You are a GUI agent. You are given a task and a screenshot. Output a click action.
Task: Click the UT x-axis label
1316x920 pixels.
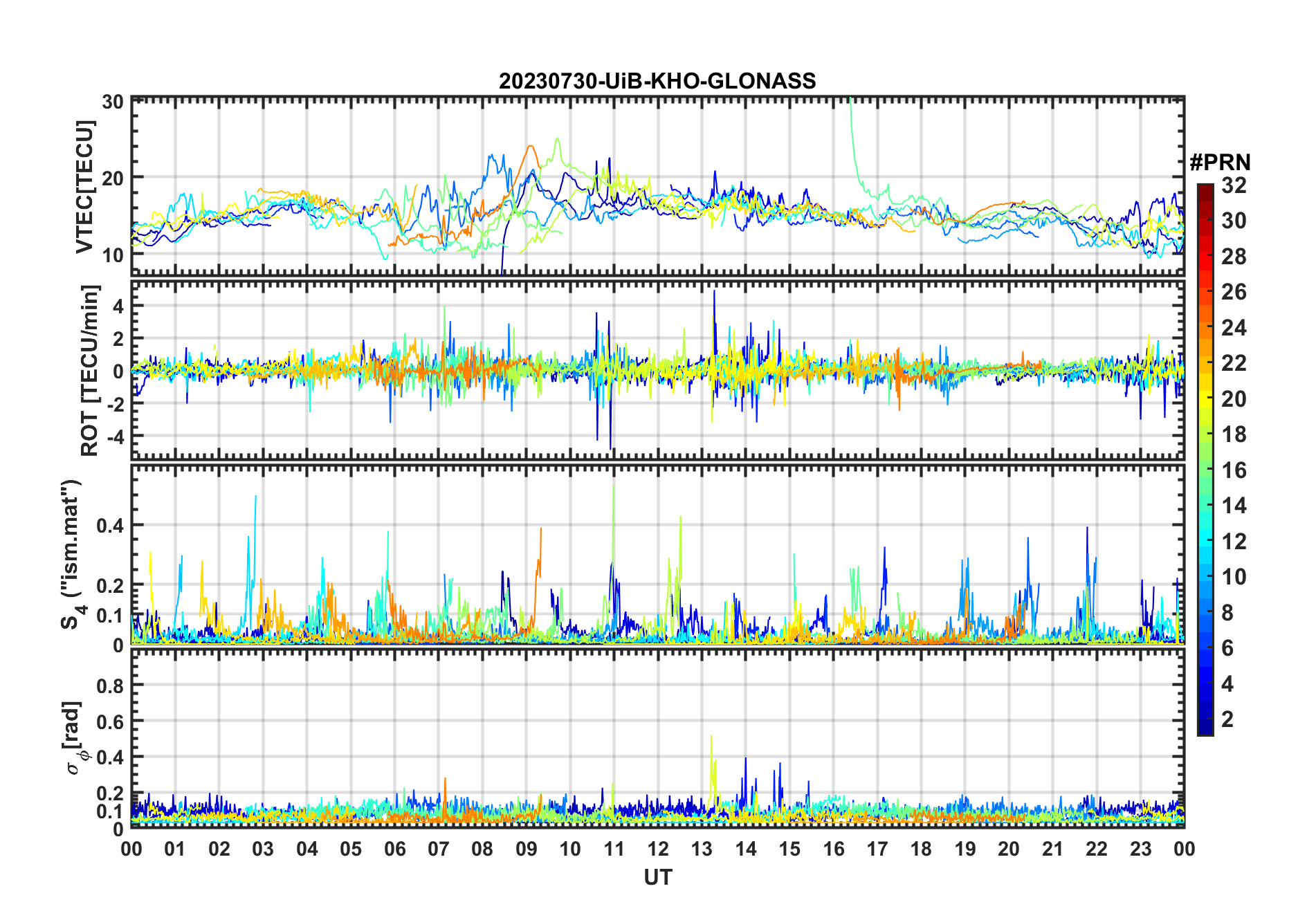click(657, 878)
